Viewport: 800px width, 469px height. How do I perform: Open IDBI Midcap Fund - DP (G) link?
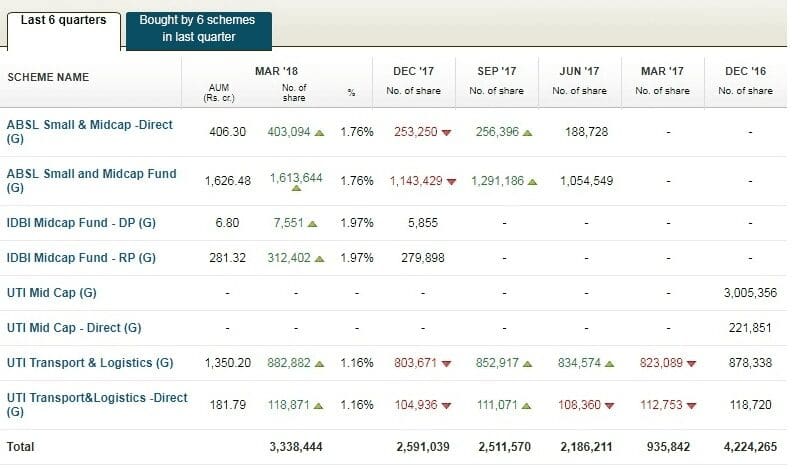pos(81,223)
